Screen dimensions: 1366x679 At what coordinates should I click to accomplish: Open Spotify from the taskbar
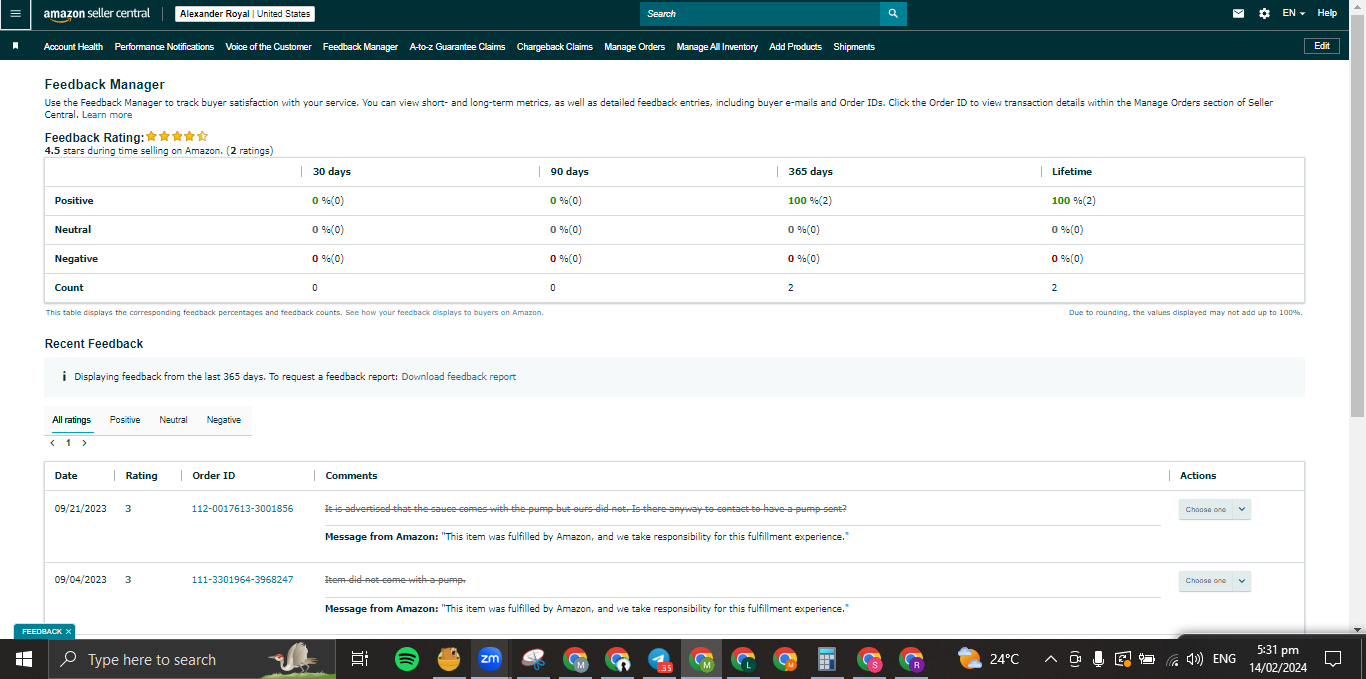click(406, 659)
